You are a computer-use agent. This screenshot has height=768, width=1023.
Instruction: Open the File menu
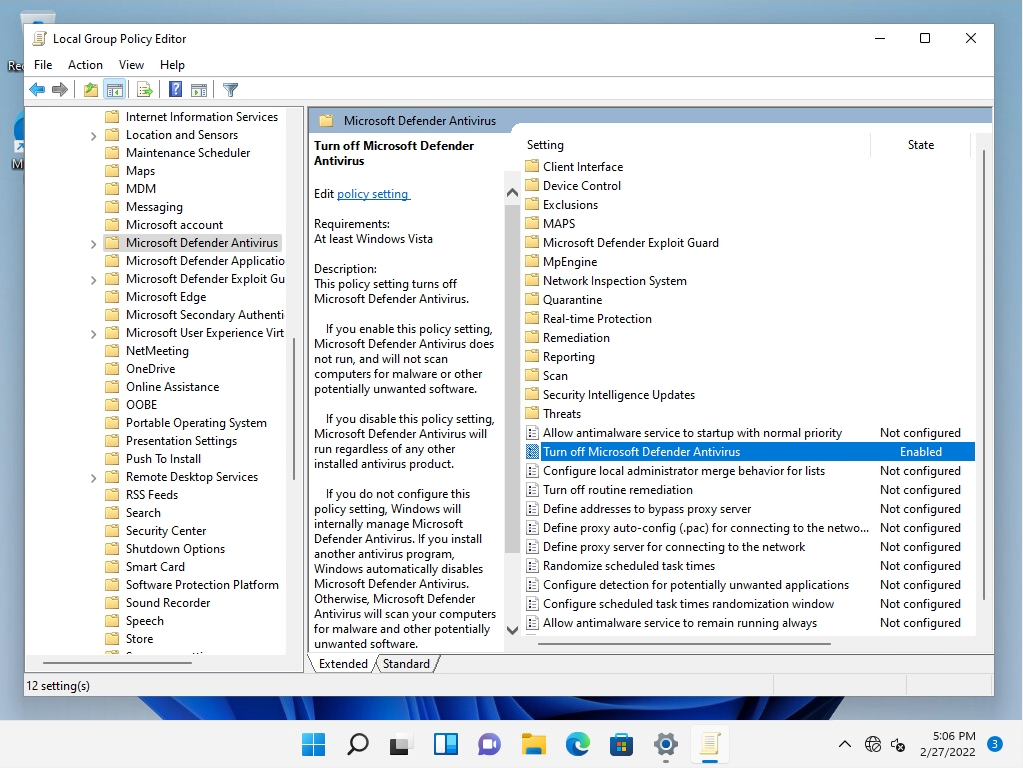point(43,65)
